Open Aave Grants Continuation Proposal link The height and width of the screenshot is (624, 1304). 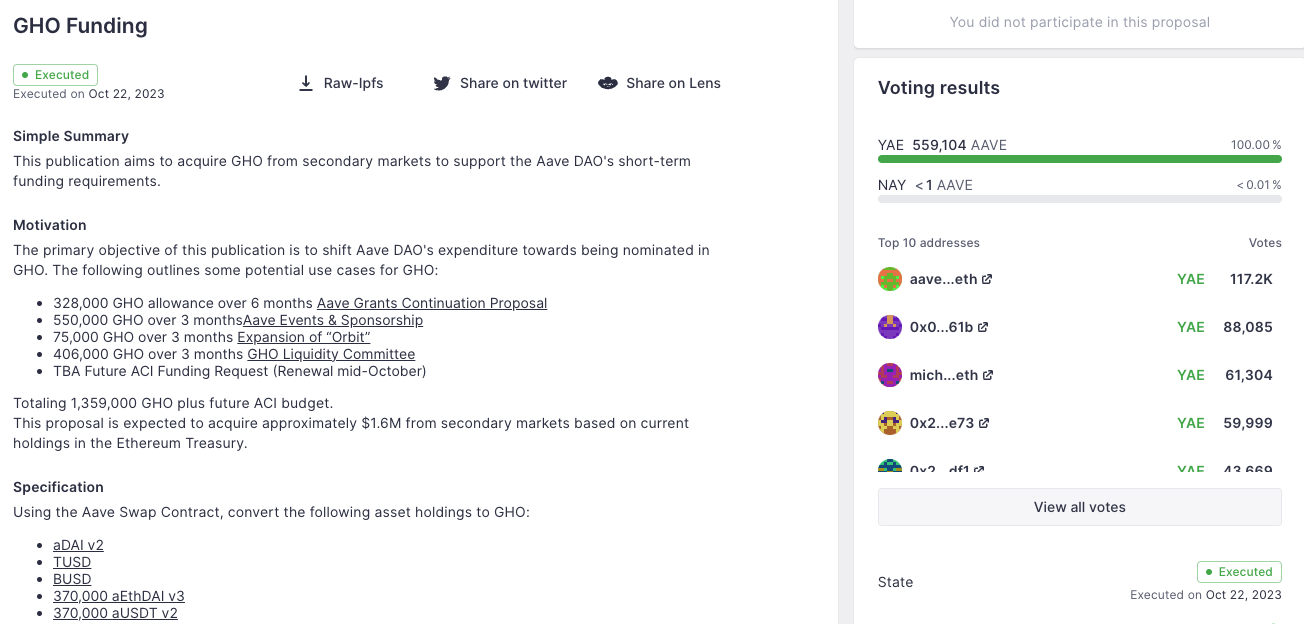tap(432, 303)
